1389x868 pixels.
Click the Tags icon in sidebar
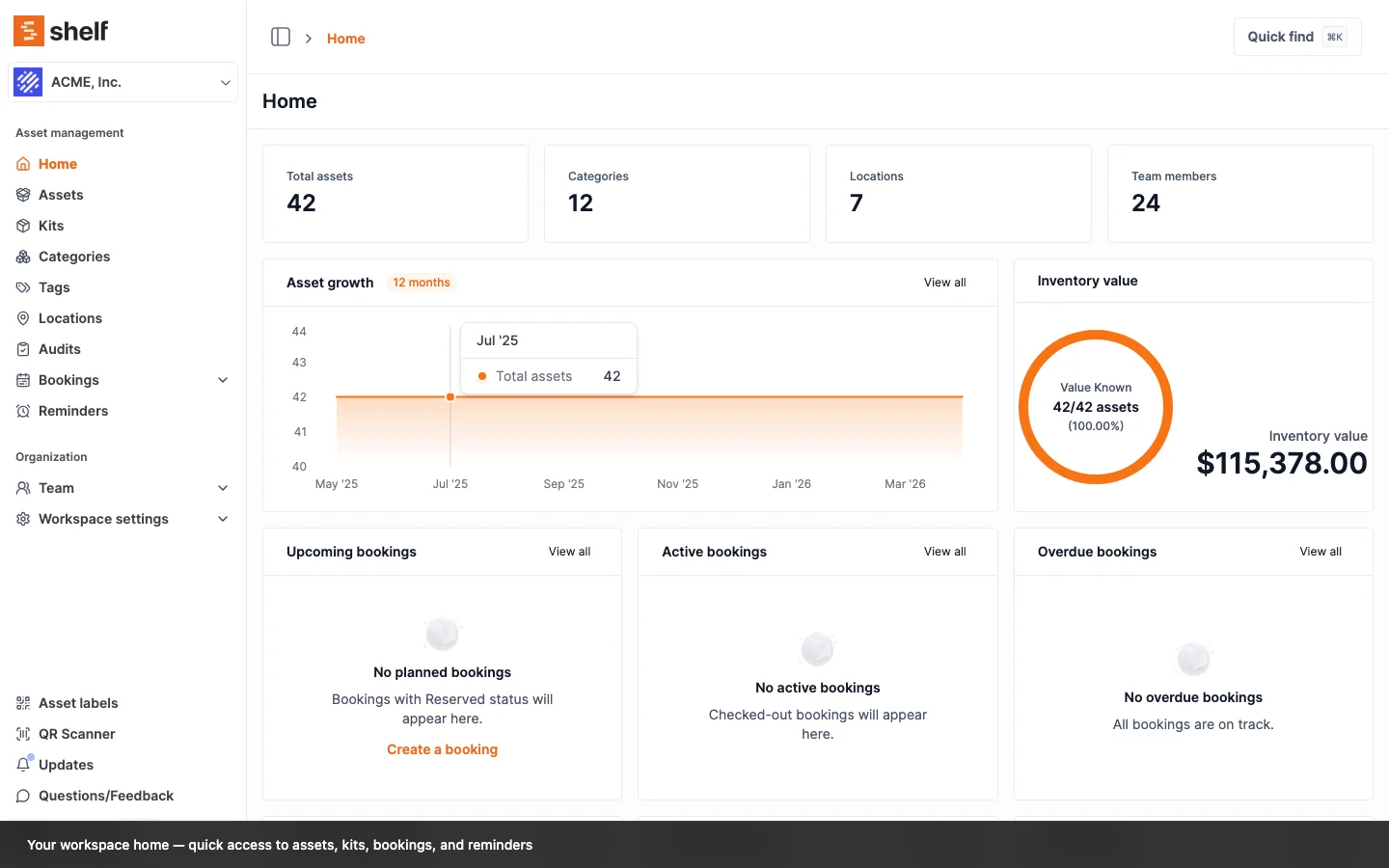[x=23, y=287]
